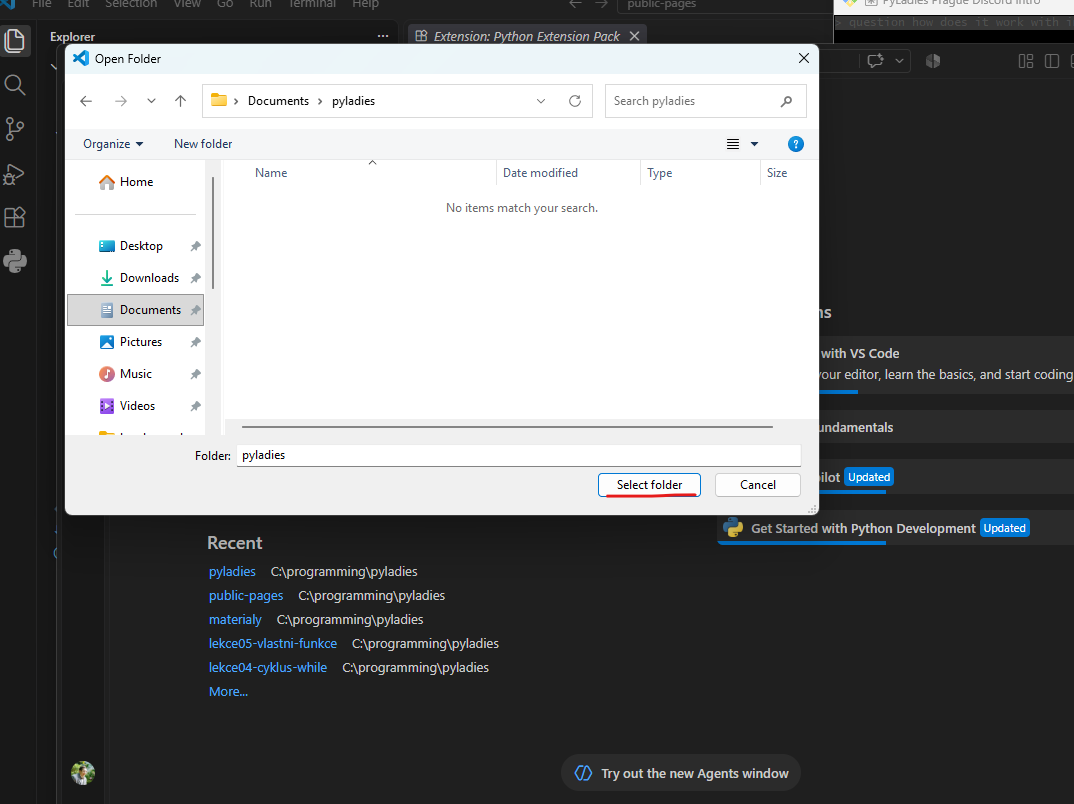Unpin Pictures from Quick access
Screen dimensions: 1074x804
pos(195,342)
